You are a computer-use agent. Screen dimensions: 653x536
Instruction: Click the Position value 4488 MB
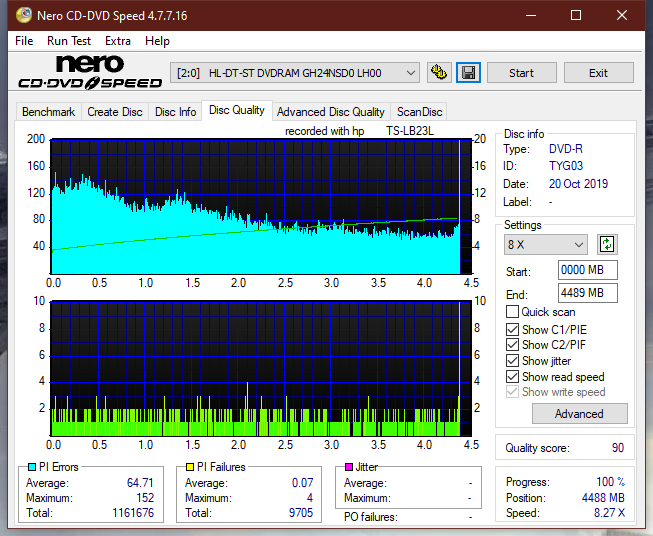(x=603, y=498)
